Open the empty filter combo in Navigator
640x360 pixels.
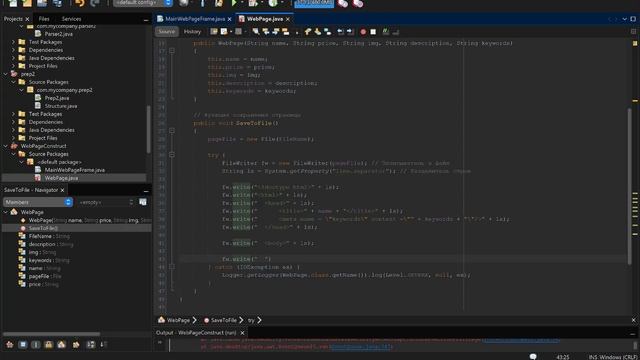tap(106, 202)
